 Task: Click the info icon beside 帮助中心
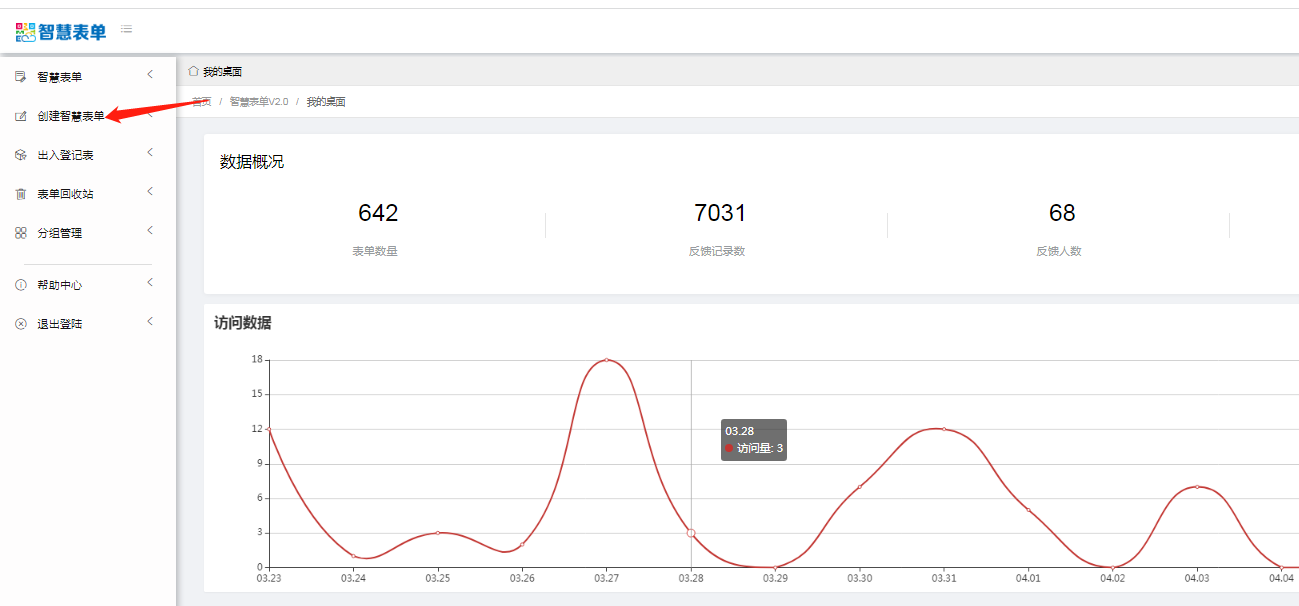pos(21,285)
